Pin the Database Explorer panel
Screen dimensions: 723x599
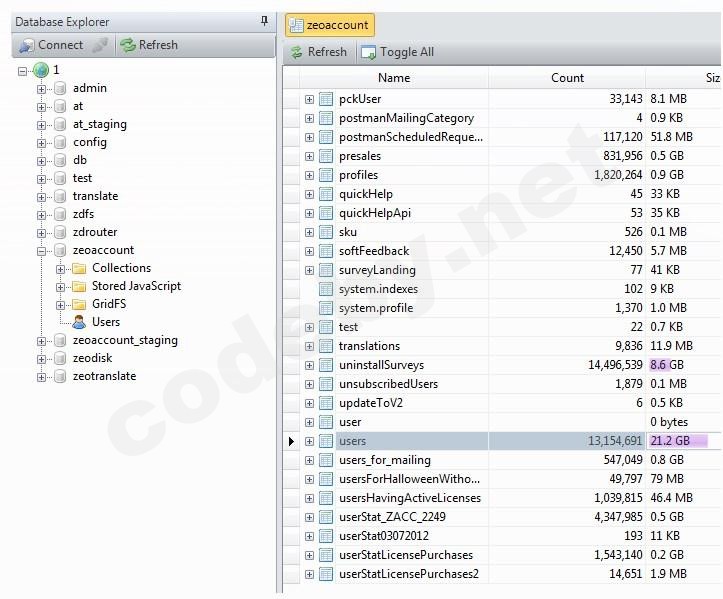(x=264, y=21)
